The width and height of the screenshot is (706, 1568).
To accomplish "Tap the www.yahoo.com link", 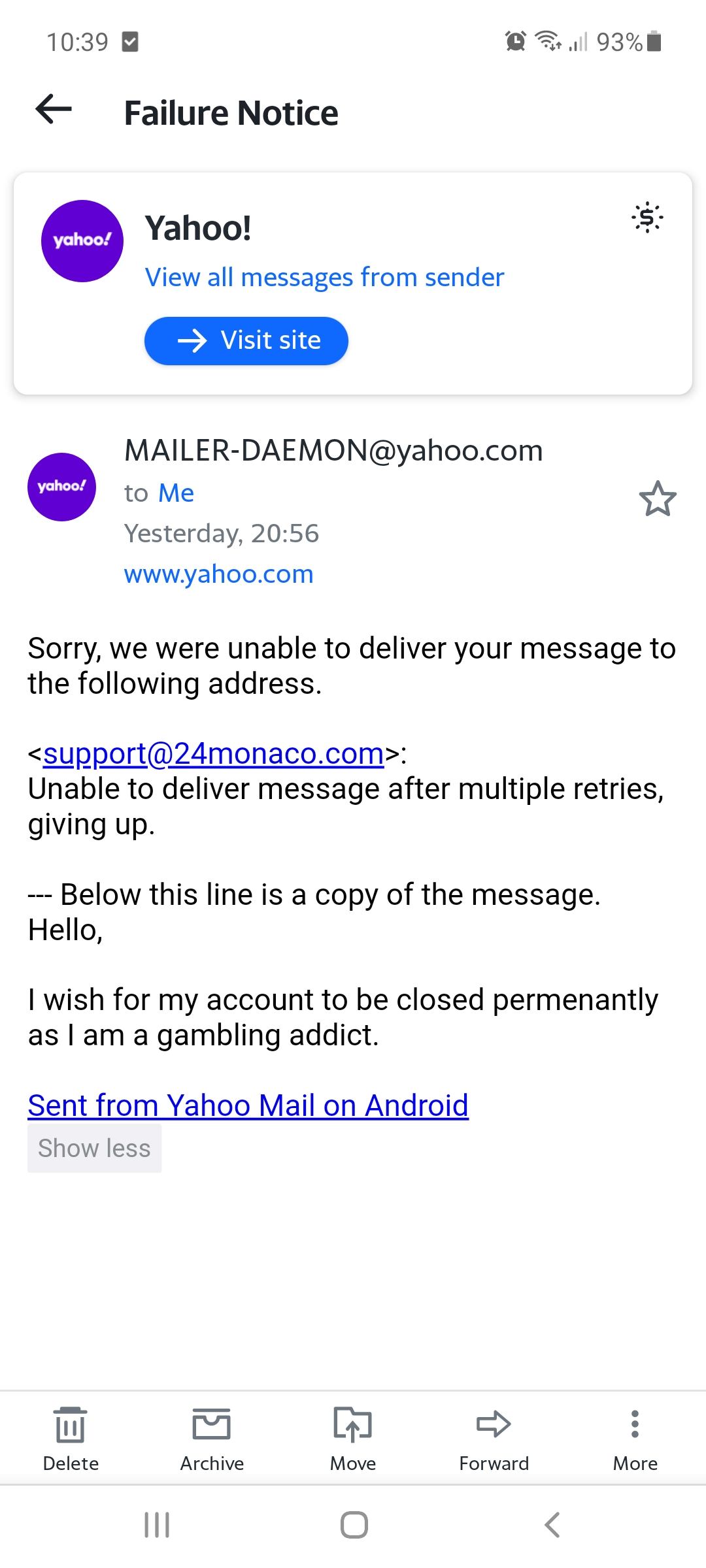I will click(x=219, y=574).
